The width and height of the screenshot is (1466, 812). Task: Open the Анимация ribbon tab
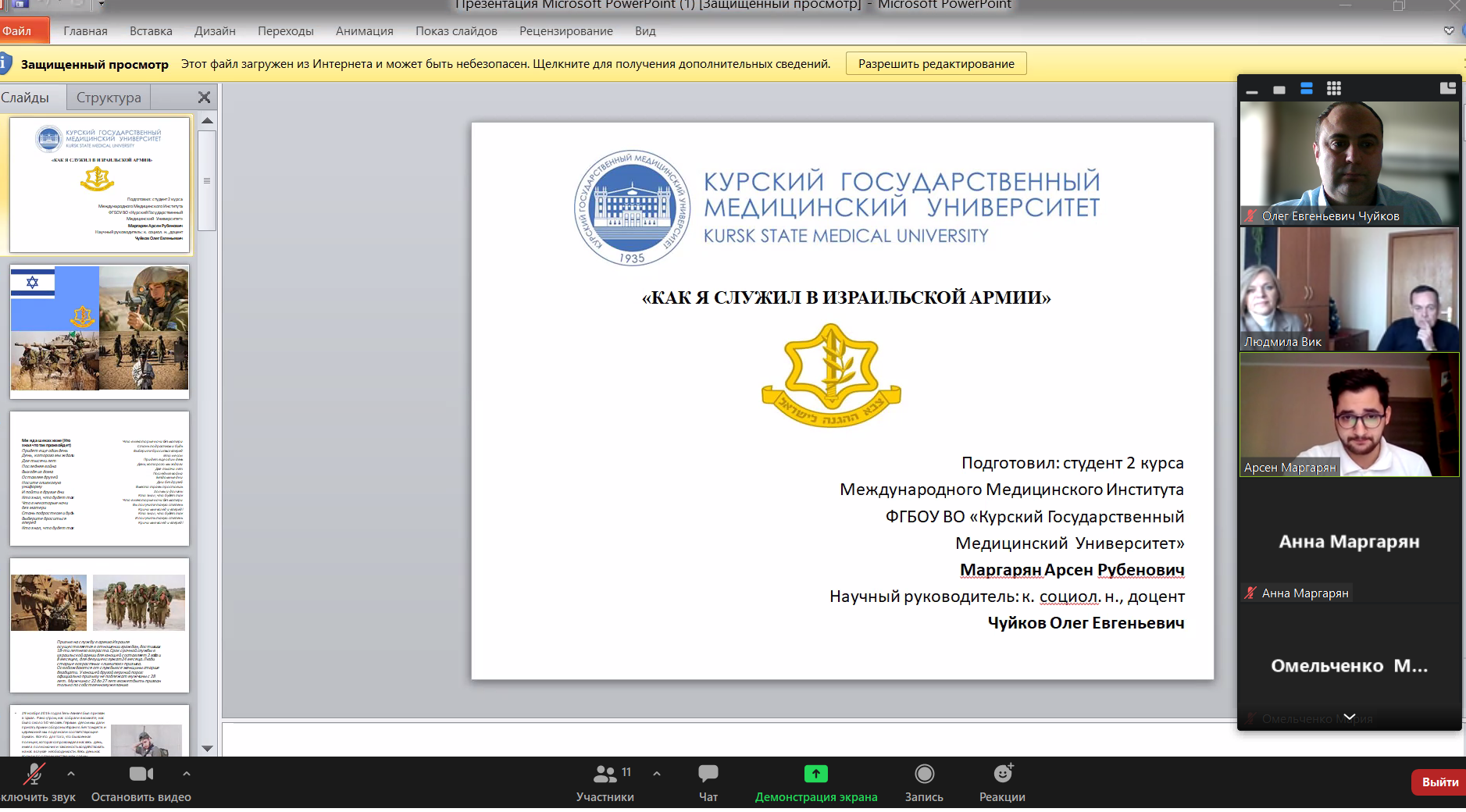click(365, 31)
